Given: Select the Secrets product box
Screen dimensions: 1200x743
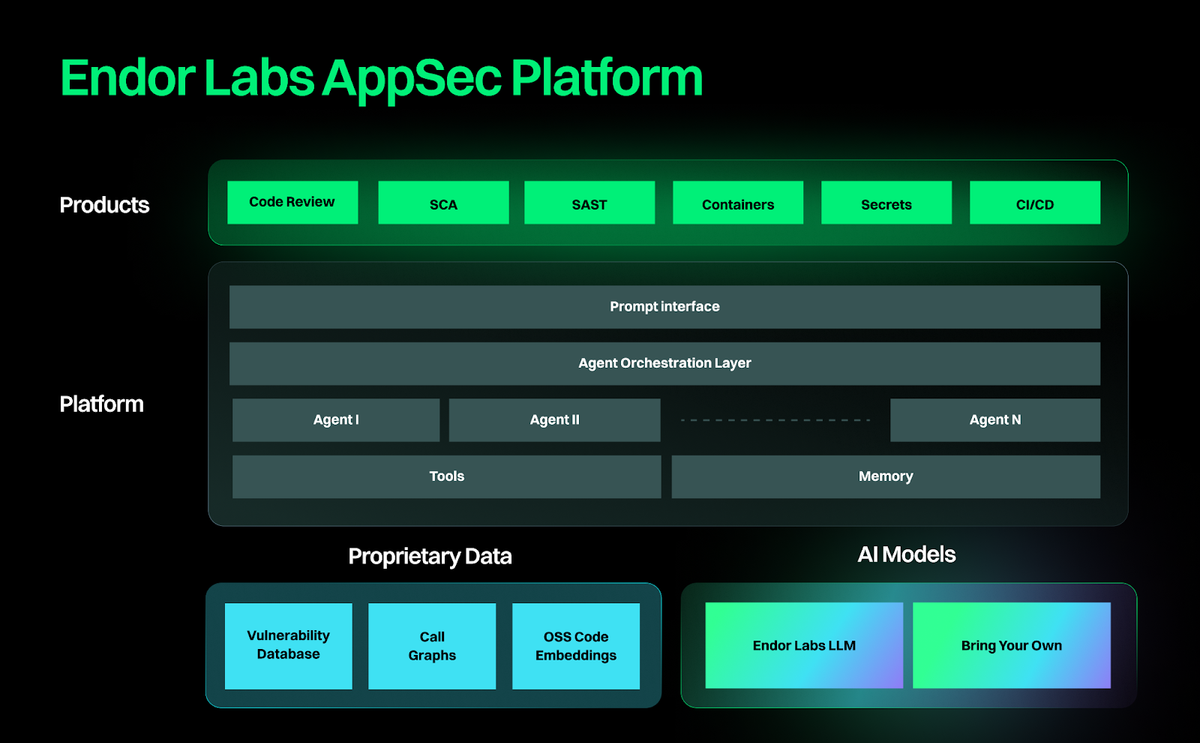Looking at the screenshot, I should click(886, 202).
